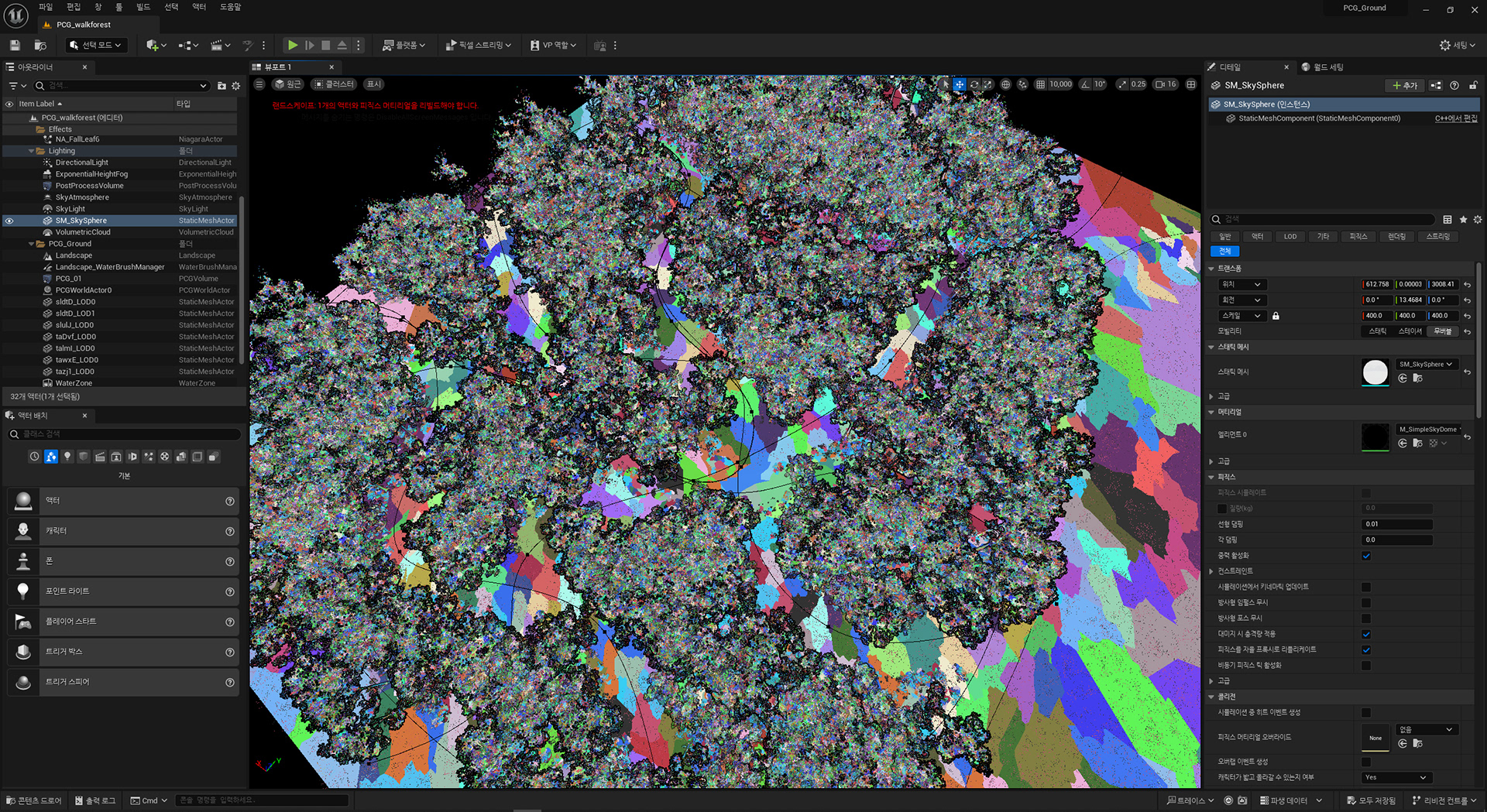Screen dimensions: 1487x812
Task: Open camera speed setting 16
Action: 1166,84
